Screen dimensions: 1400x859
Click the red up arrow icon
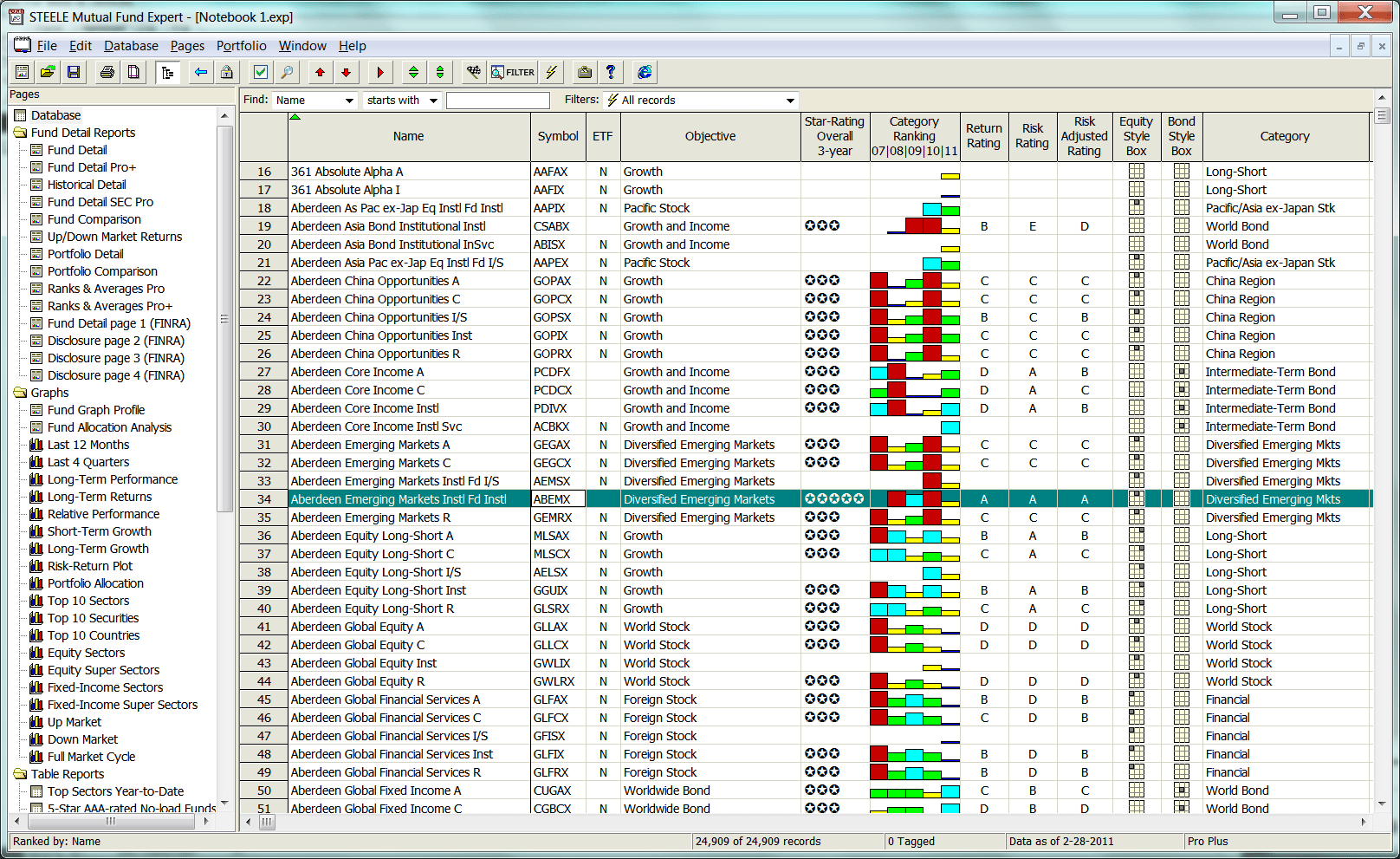pos(321,72)
